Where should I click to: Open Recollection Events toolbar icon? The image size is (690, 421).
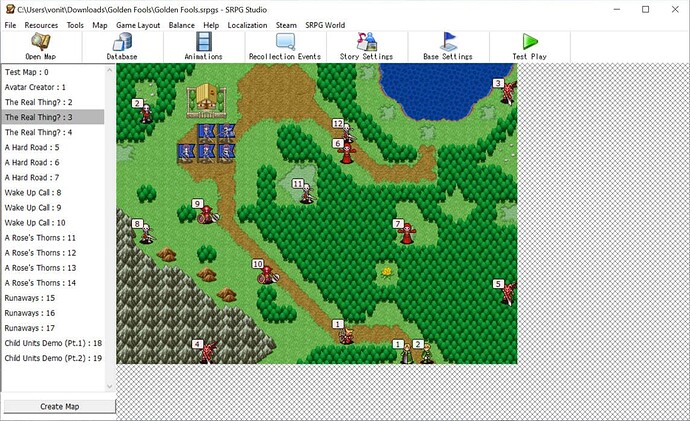click(x=285, y=42)
